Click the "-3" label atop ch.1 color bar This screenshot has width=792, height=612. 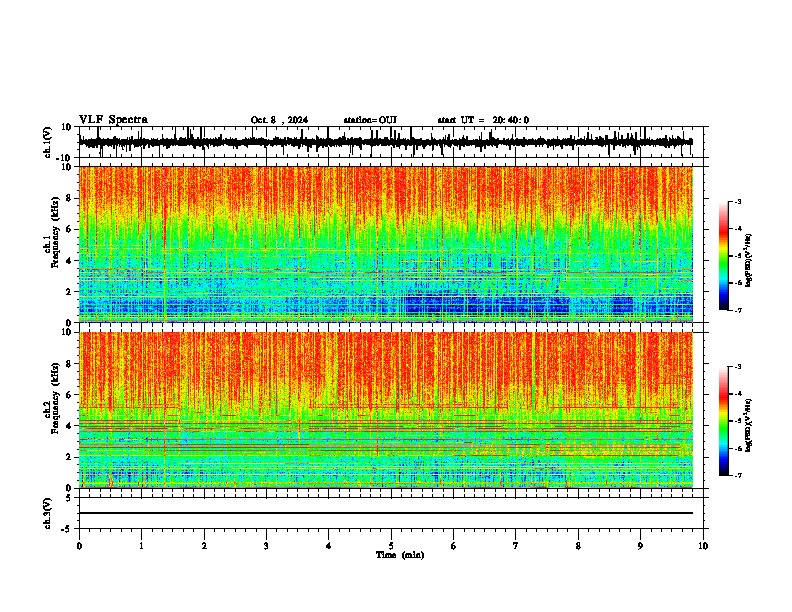737,201
